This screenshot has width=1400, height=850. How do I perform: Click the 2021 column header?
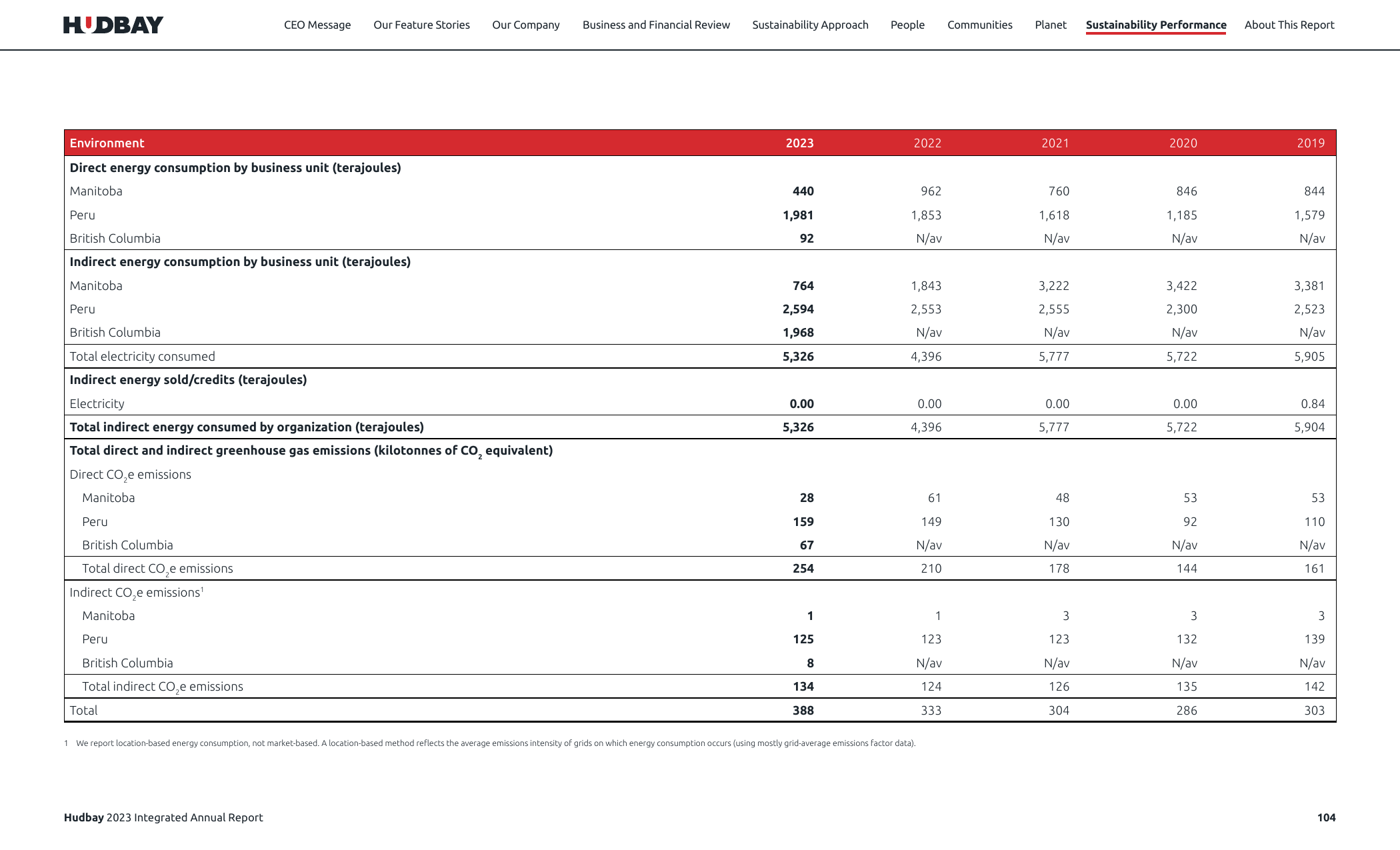1055,143
